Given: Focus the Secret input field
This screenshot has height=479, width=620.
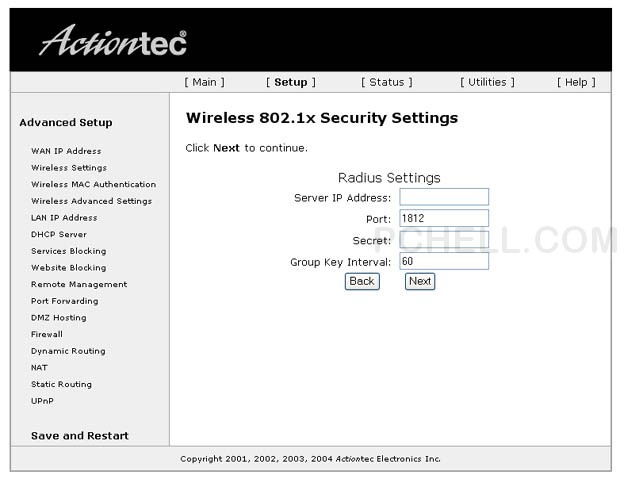Looking at the screenshot, I should coord(444,240).
